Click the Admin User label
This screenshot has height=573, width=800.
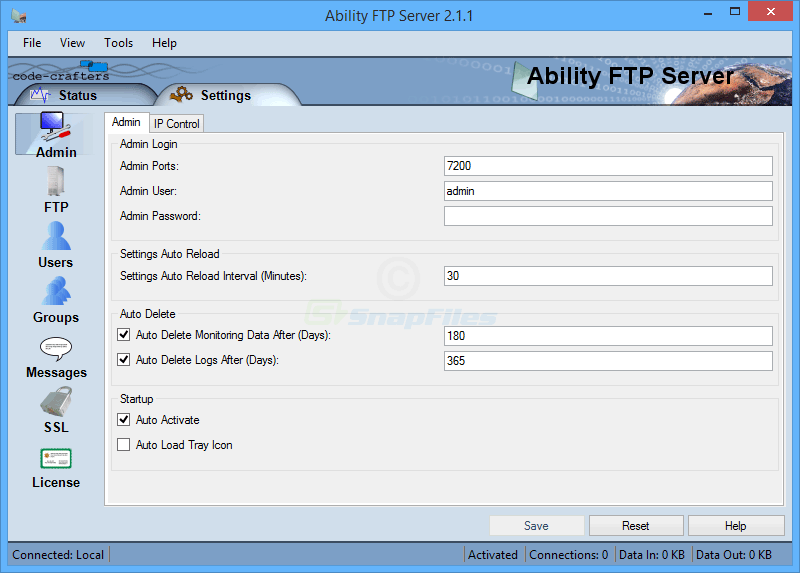(148, 191)
